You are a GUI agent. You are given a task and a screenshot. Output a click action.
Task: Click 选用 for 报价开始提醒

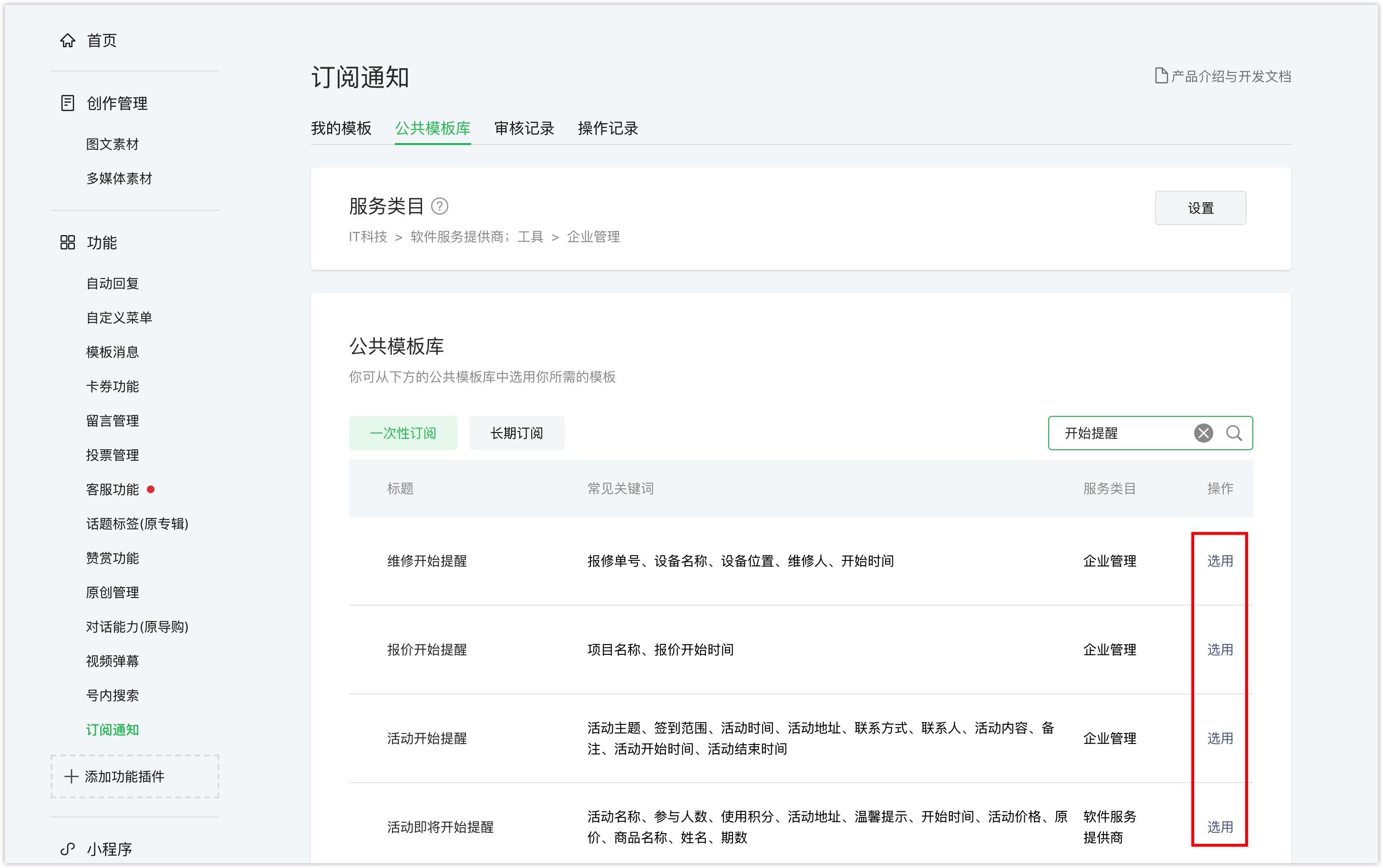pos(1219,649)
